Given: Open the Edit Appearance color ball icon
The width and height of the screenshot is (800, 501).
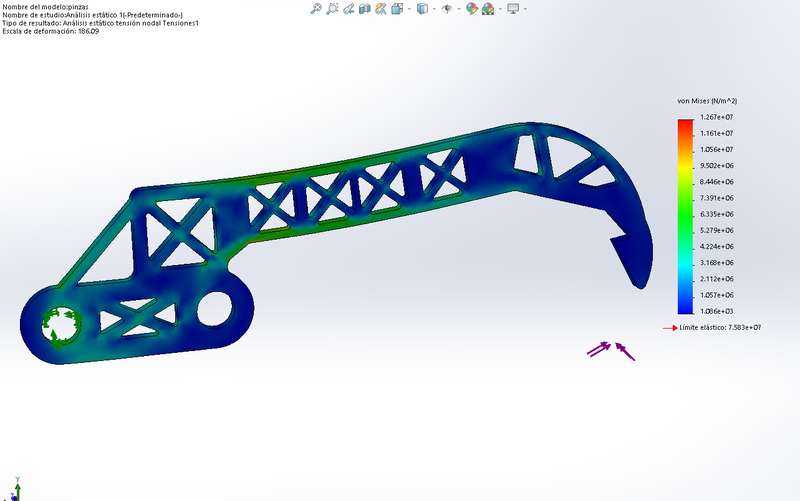Looking at the screenshot, I should click(x=470, y=9).
